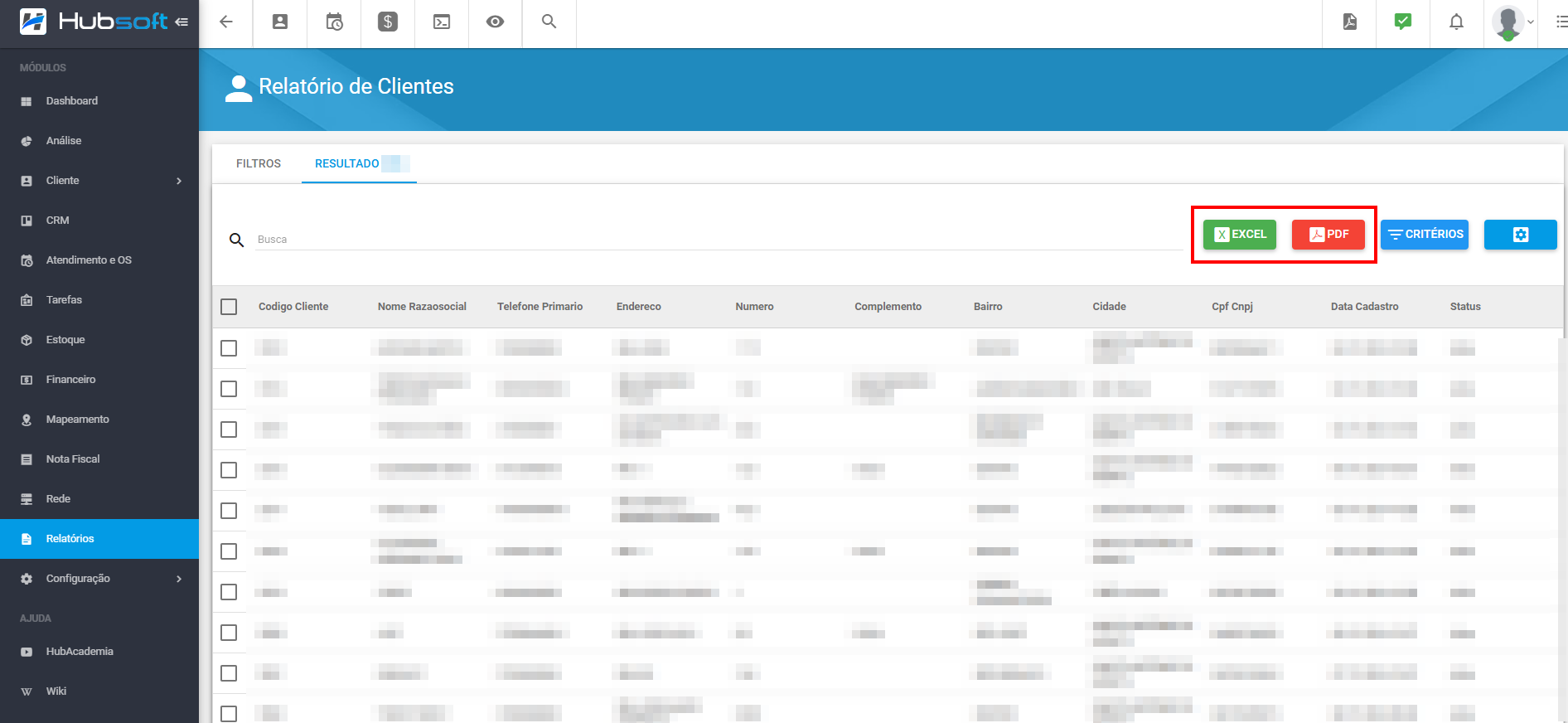Open the Dashboard module
Viewport: 1568px width, 723px height.
click(99, 101)
